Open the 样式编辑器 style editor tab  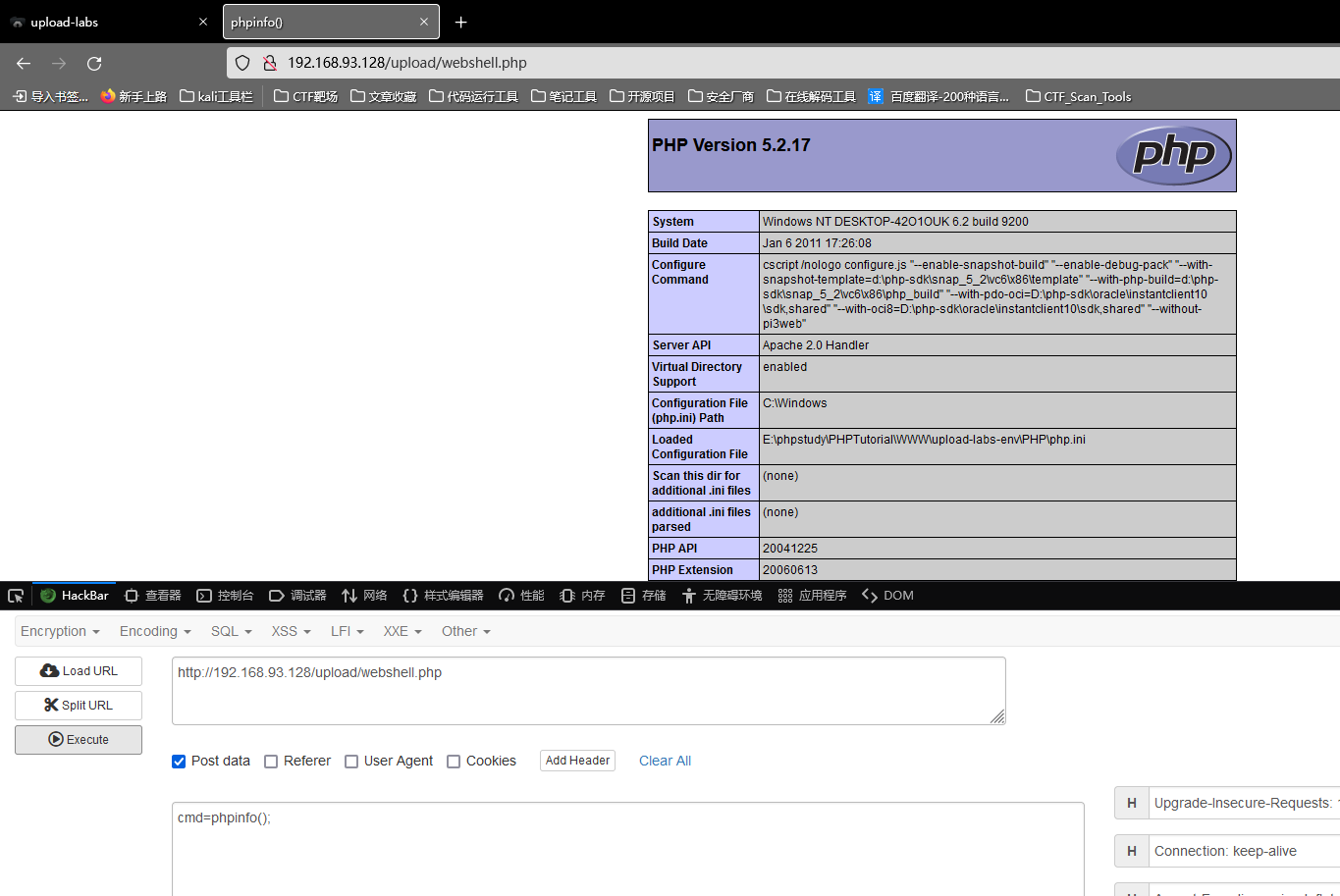coord(443,596)
